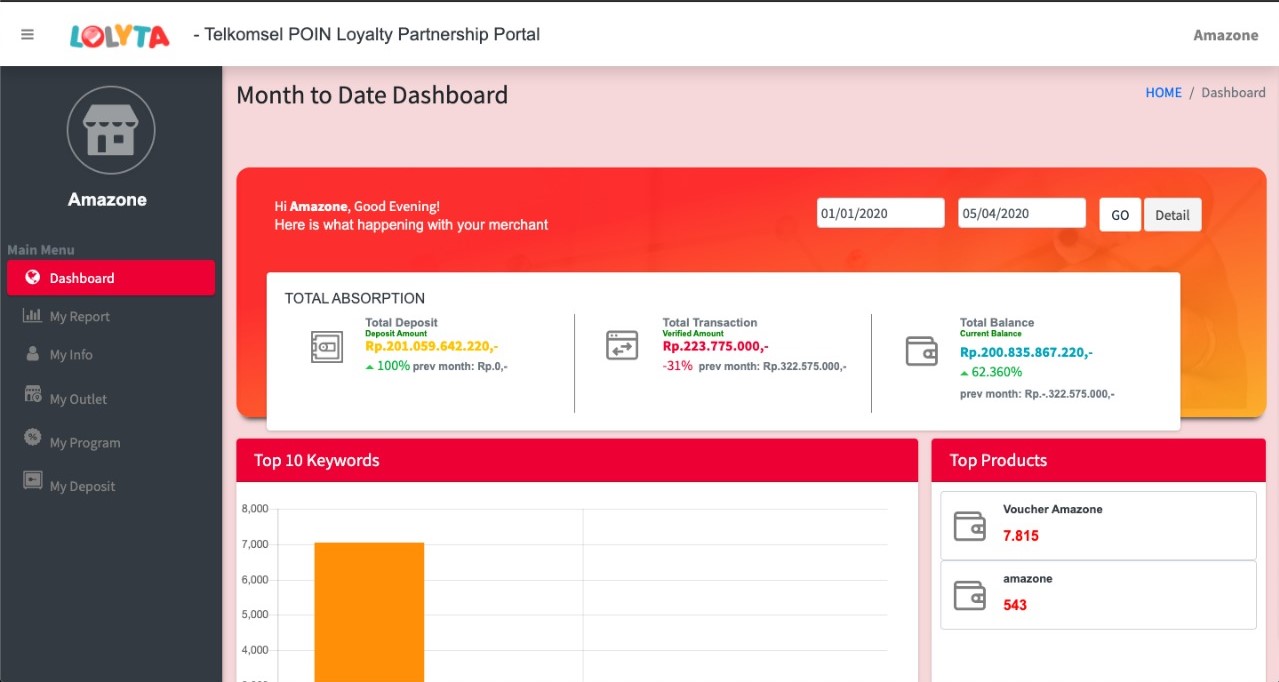Toggle the hamburger menu icon
The width and height of the screenshot is (1279, 682).
tap(27, 34)
